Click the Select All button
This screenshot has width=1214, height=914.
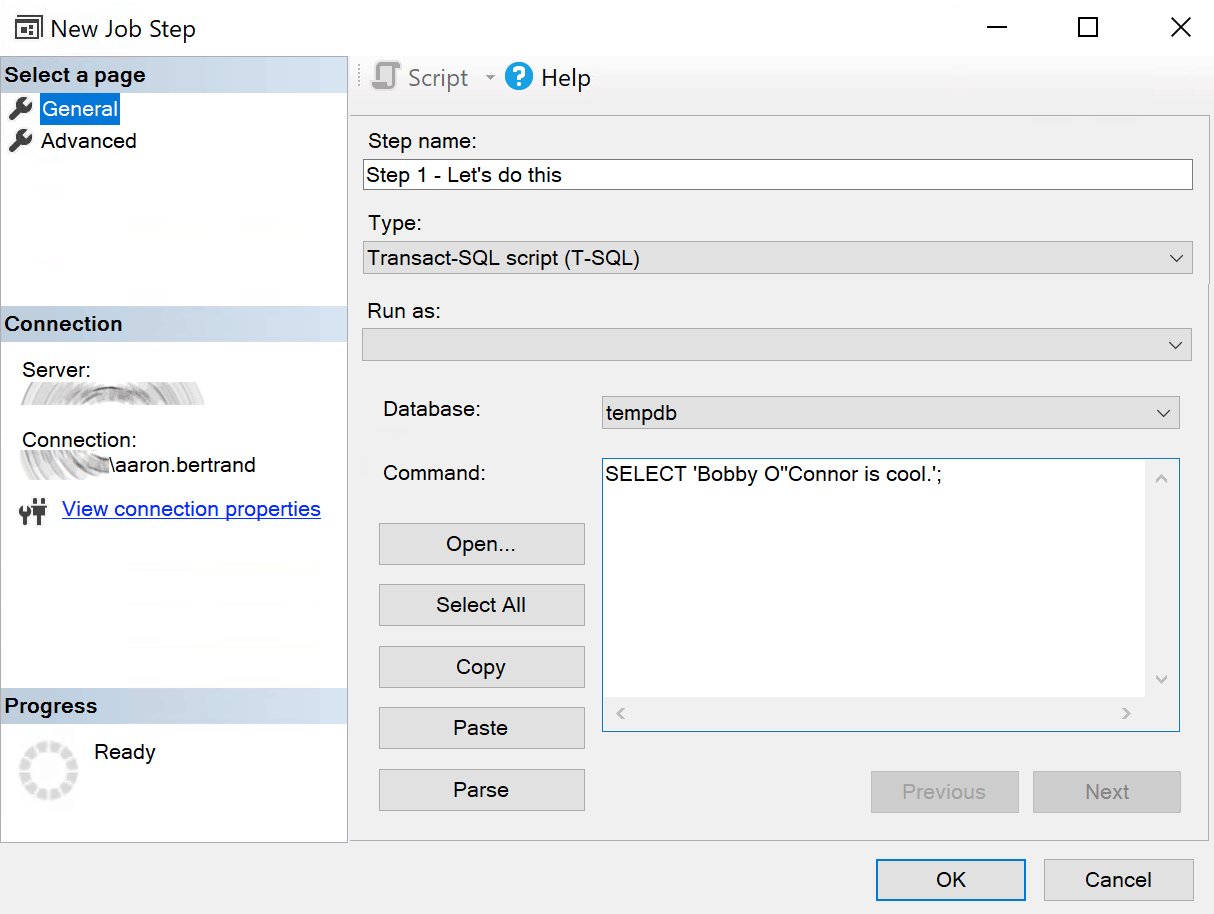click(481, 605)
